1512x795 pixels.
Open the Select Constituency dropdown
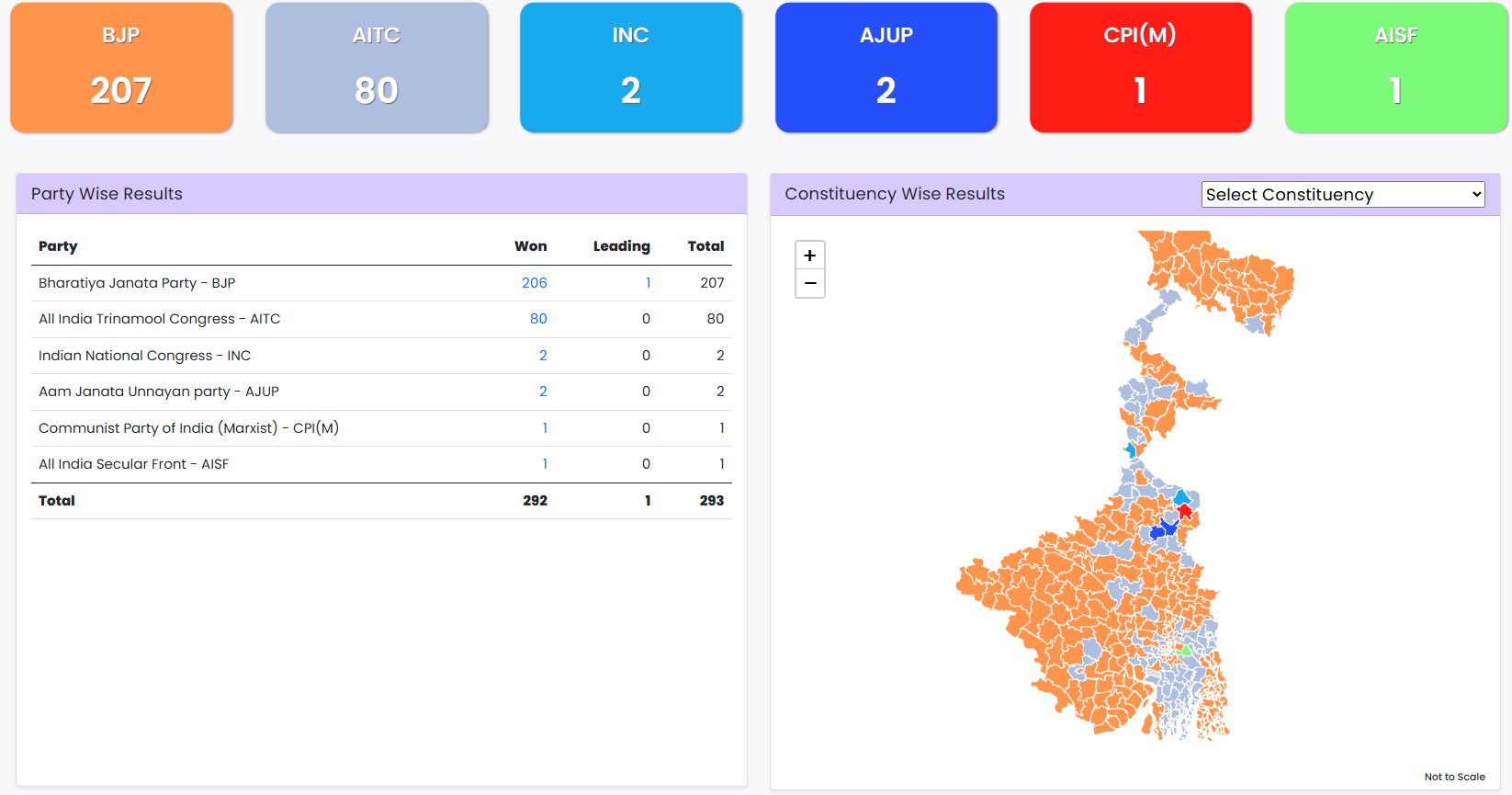tap(1343, 194)
